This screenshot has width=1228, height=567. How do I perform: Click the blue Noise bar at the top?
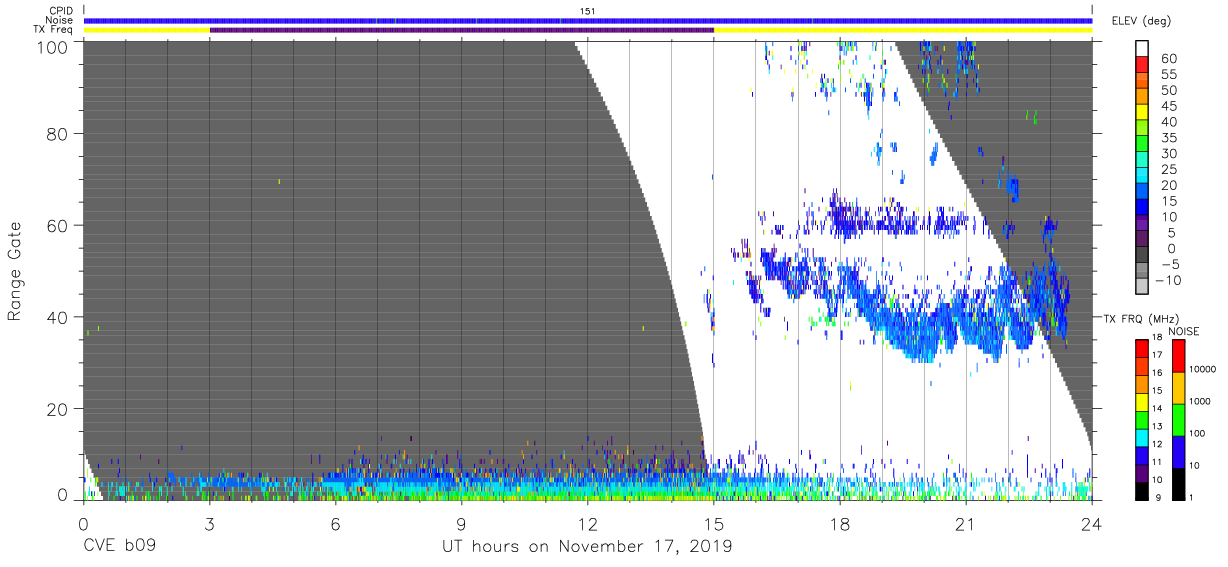588,20
